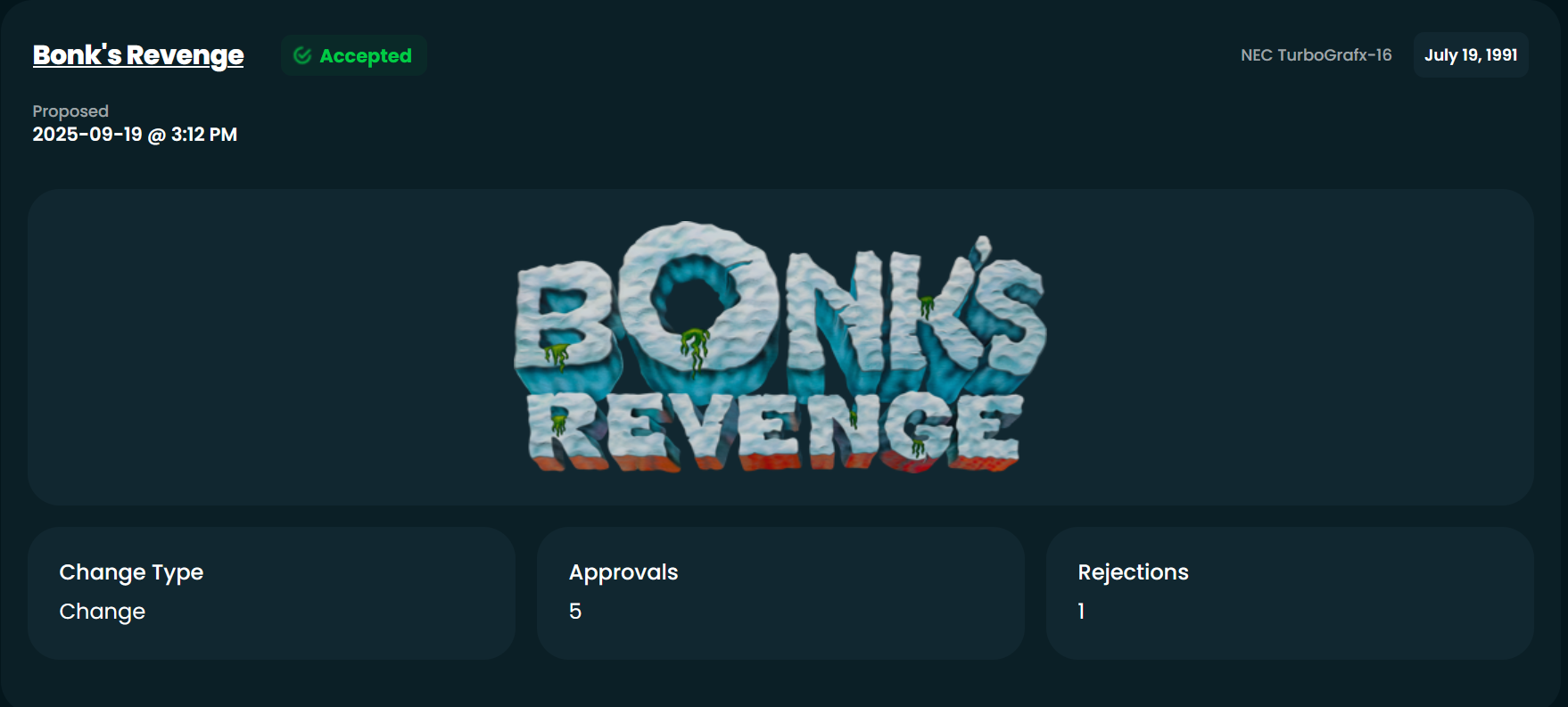Select the rejections count 1
Screen dimensions: 1568x707
coord(1081,612)
